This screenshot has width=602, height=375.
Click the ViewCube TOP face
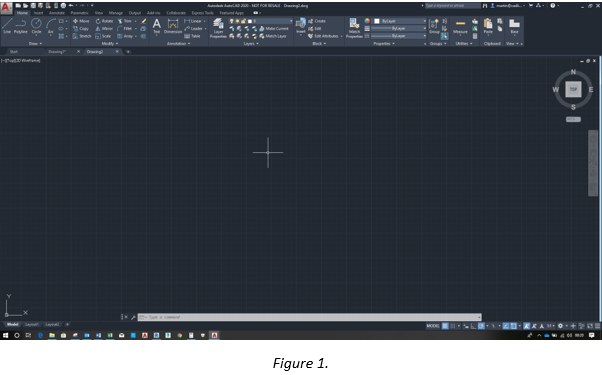pos(573,89)
